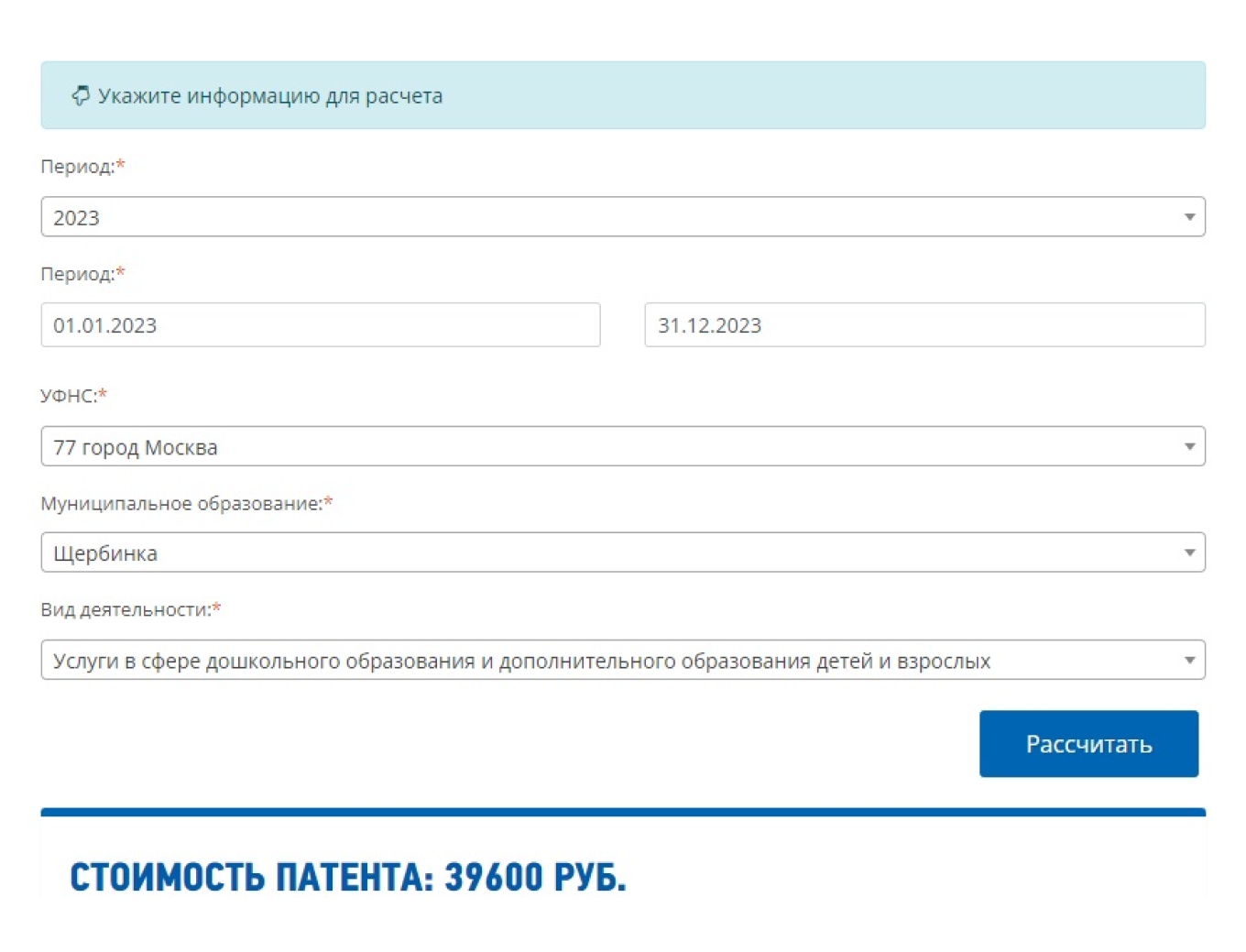
Task: Click the 'Укажите информацию для расчета' banner text
Action: click(x=270, y=96)
